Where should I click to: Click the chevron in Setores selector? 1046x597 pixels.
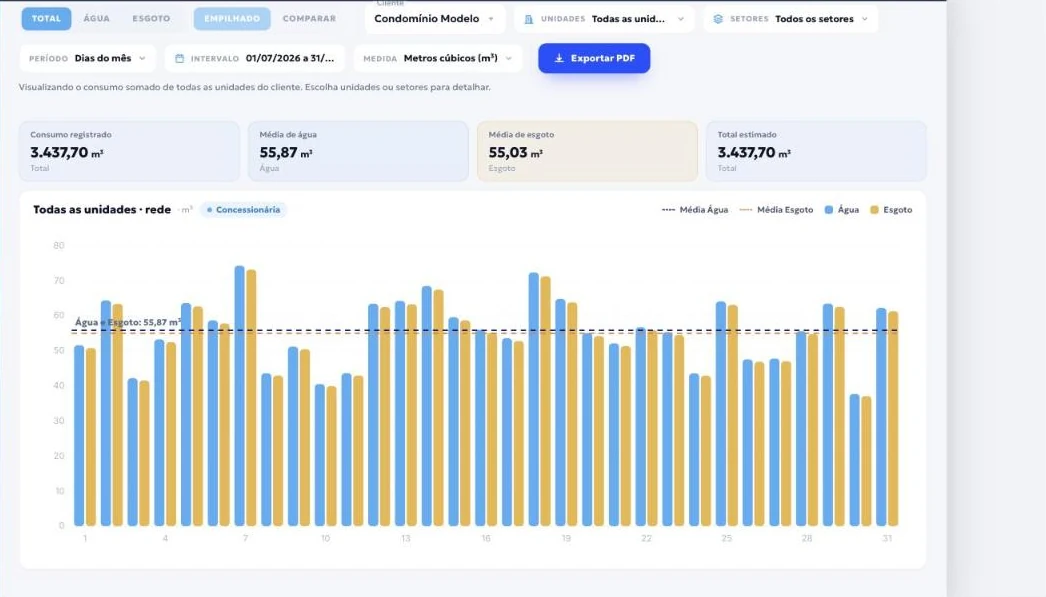click(x=865, y=19)
